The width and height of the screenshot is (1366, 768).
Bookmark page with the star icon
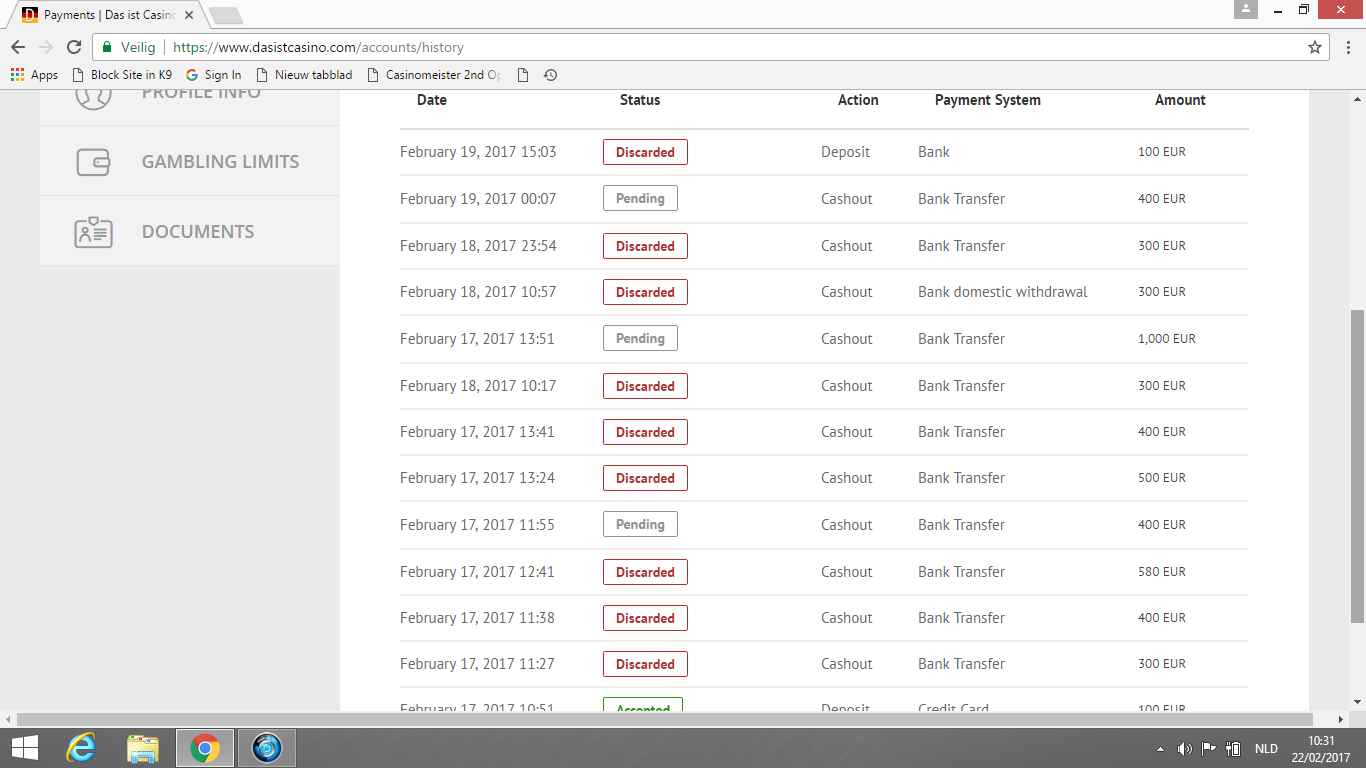click(1315, 47)
